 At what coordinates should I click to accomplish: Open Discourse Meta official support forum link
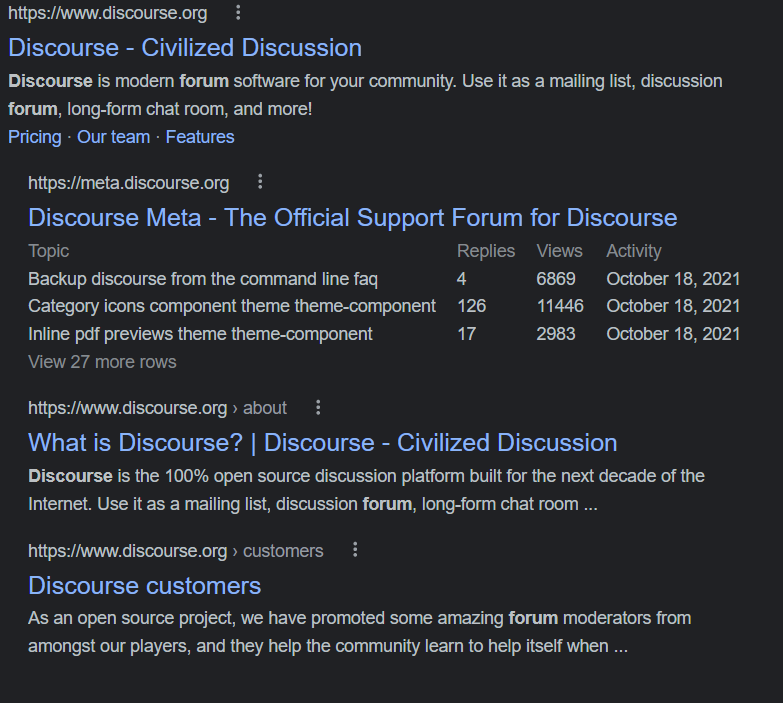(x=352, y=218)
